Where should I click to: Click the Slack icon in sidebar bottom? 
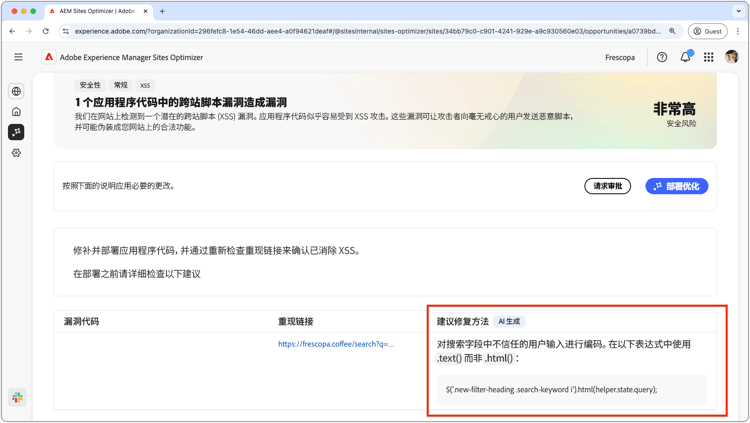pyautogui.click(x=17, y=397)
